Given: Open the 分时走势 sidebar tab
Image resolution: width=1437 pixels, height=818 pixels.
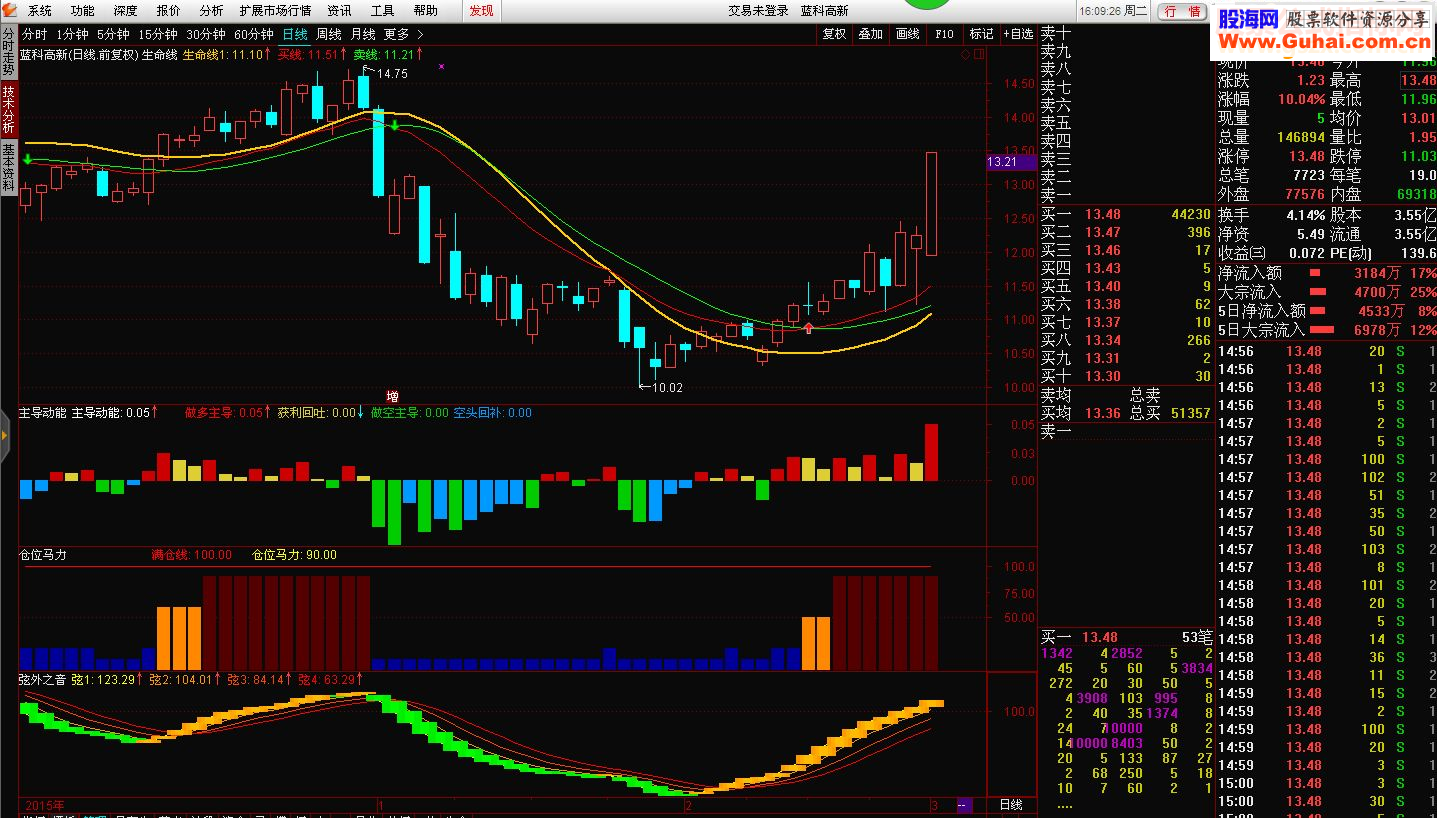Looking at the screenshot, I should tap(8, 53).
